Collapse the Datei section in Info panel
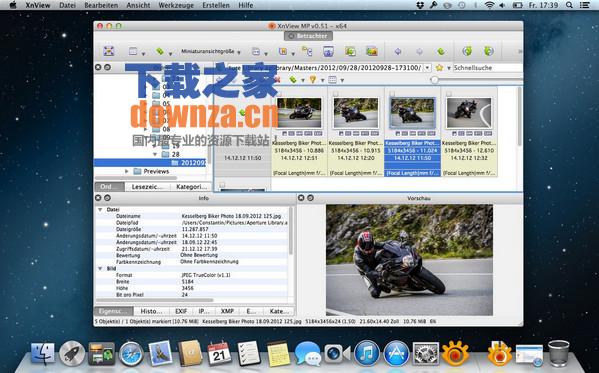Viewport: 599px width, 373px height. pos(100,209)
